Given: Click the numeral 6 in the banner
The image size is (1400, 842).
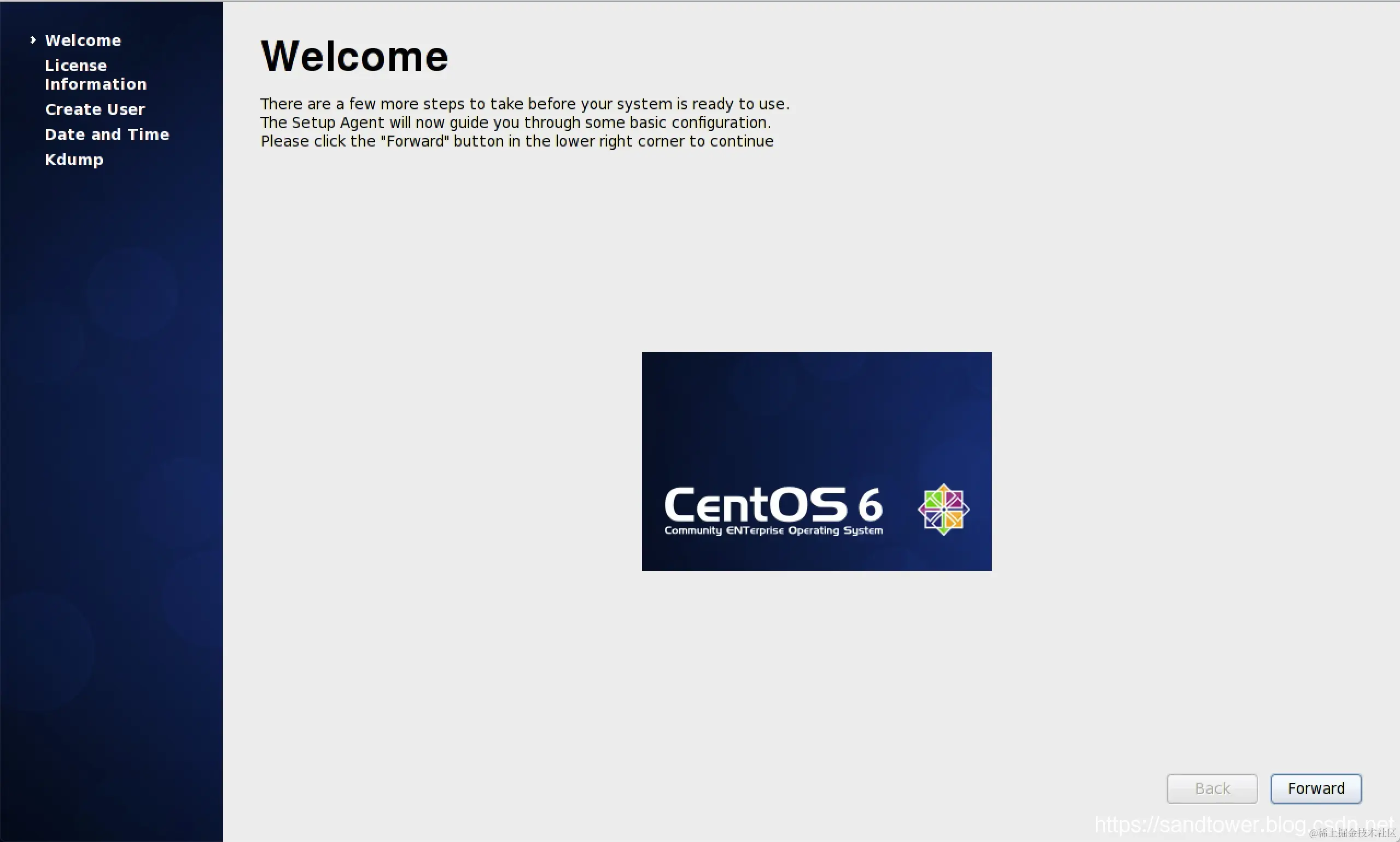Looking at the screenshot, I should pos(870,505).
